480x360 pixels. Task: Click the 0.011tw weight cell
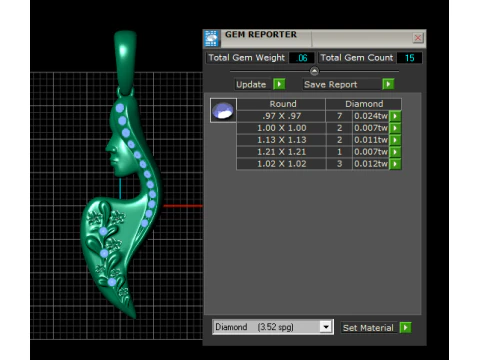[371, 140]
